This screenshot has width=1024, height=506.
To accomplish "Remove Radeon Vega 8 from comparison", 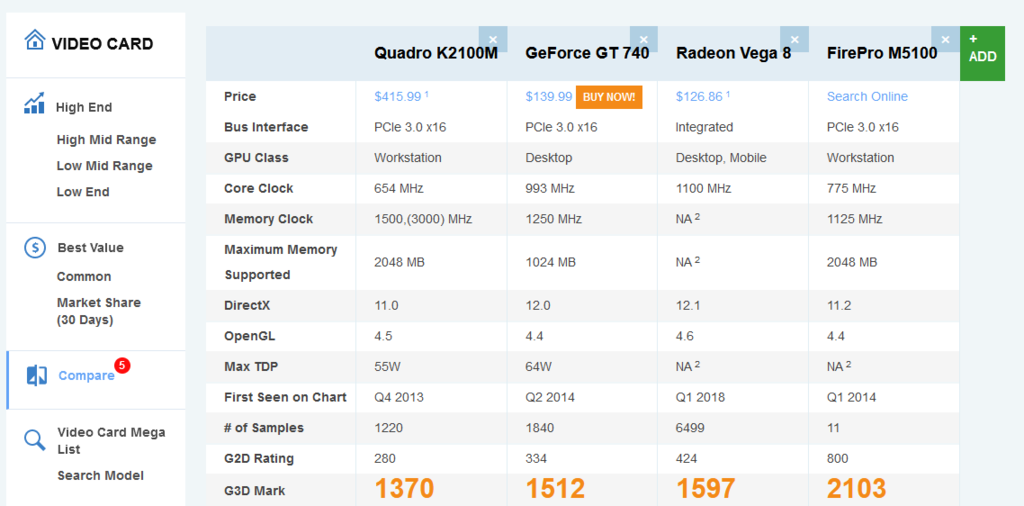I will (795, 39).
